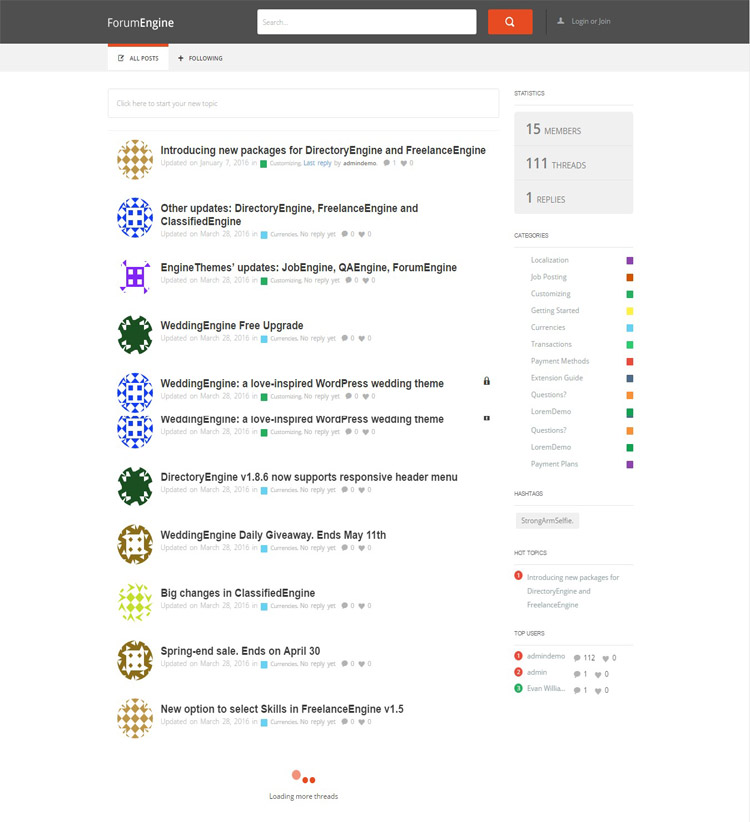The width and height of the screenshot is (750, 822).
Task: Click rank 2 badge next to admin
Action: click(518, 672)
